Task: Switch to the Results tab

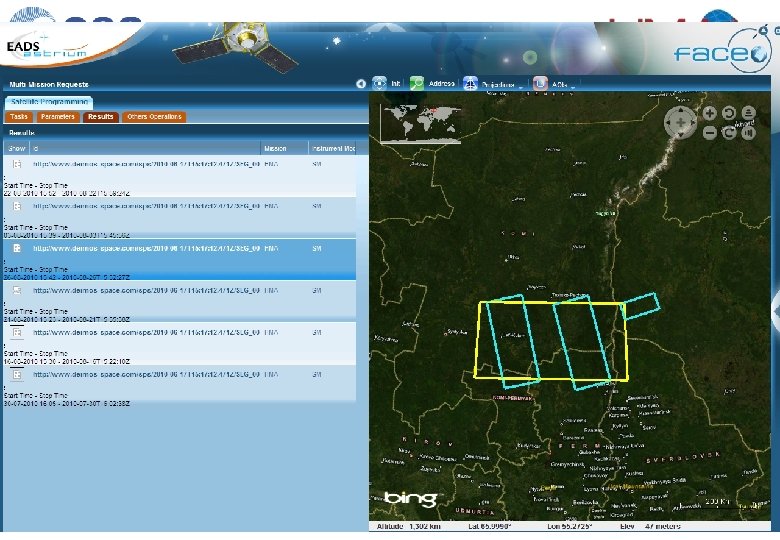Action: [100, 117]
